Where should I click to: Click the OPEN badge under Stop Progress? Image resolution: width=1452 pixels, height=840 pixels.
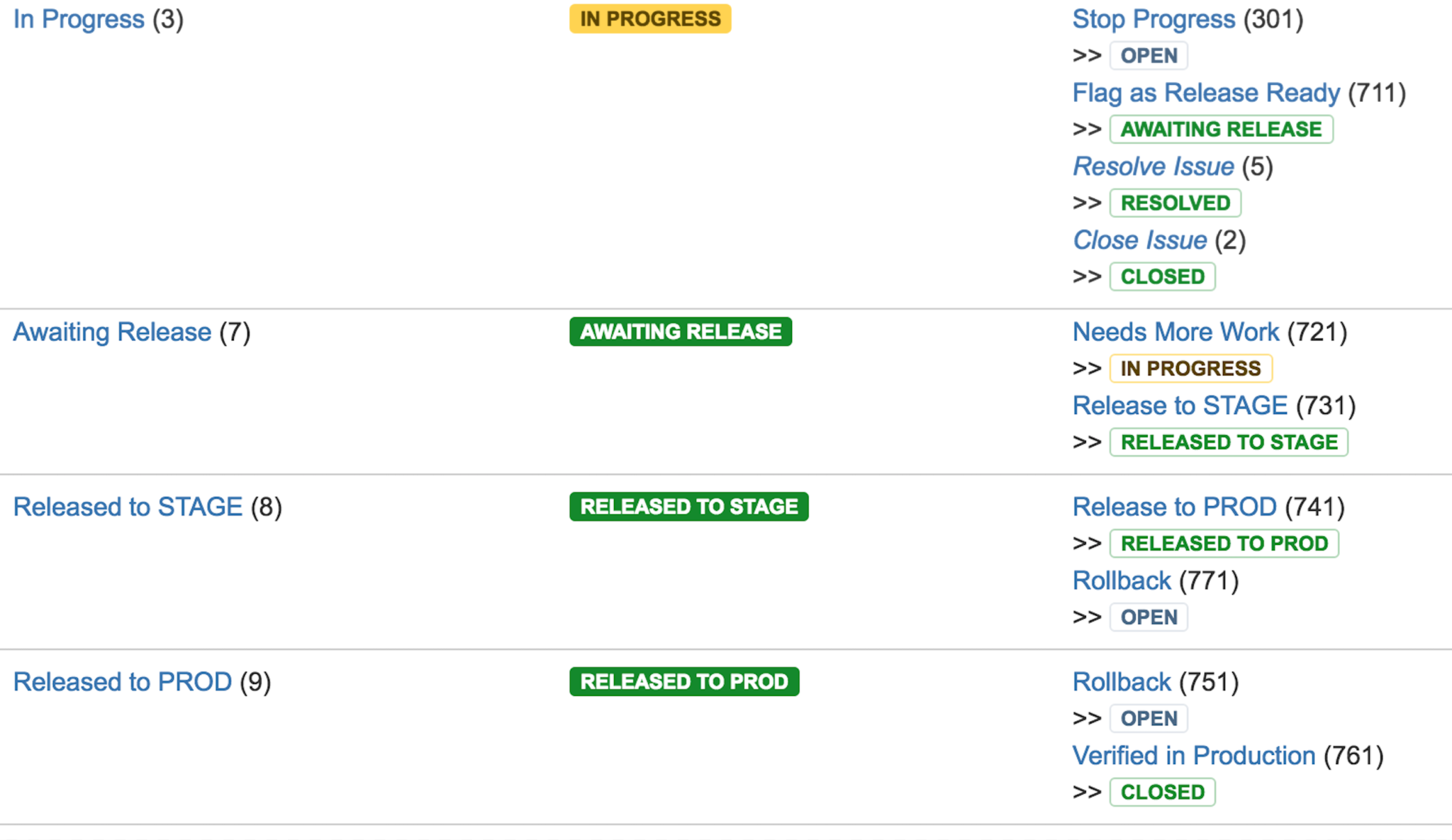click(x=1148, y=56)
